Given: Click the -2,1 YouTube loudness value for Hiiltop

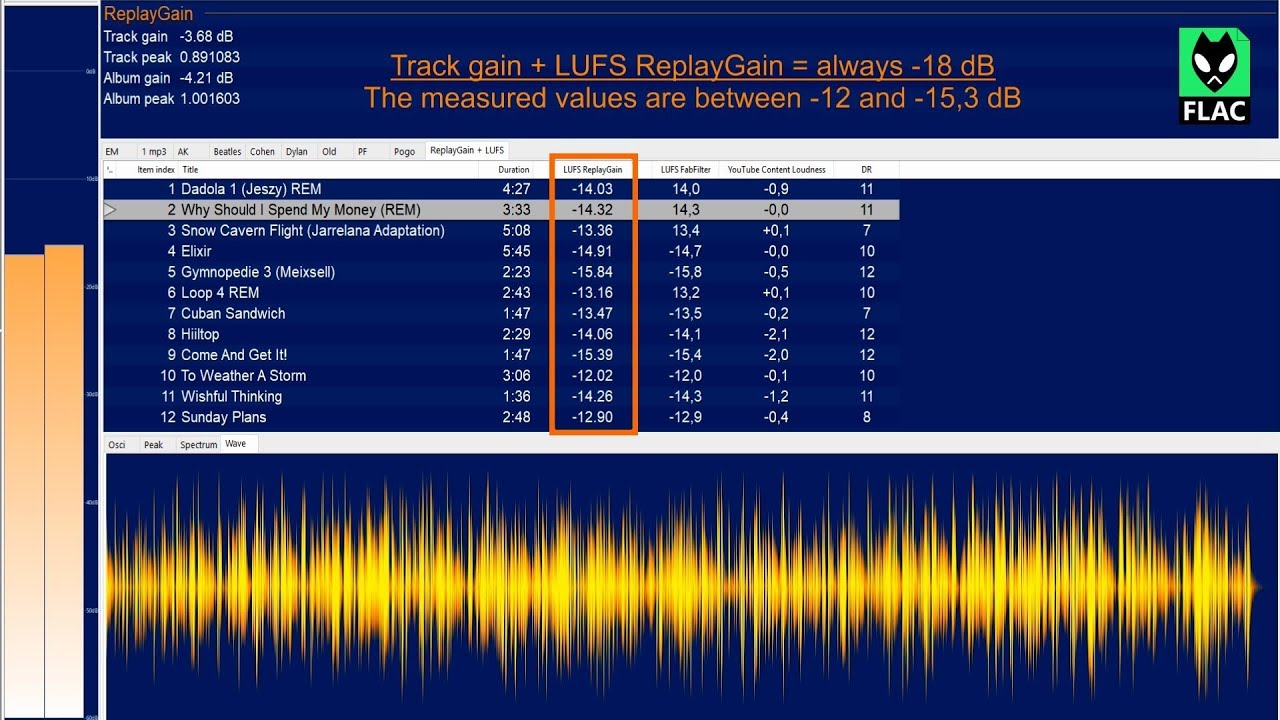Looking at the screenshot, I should (x=776, y=334).
